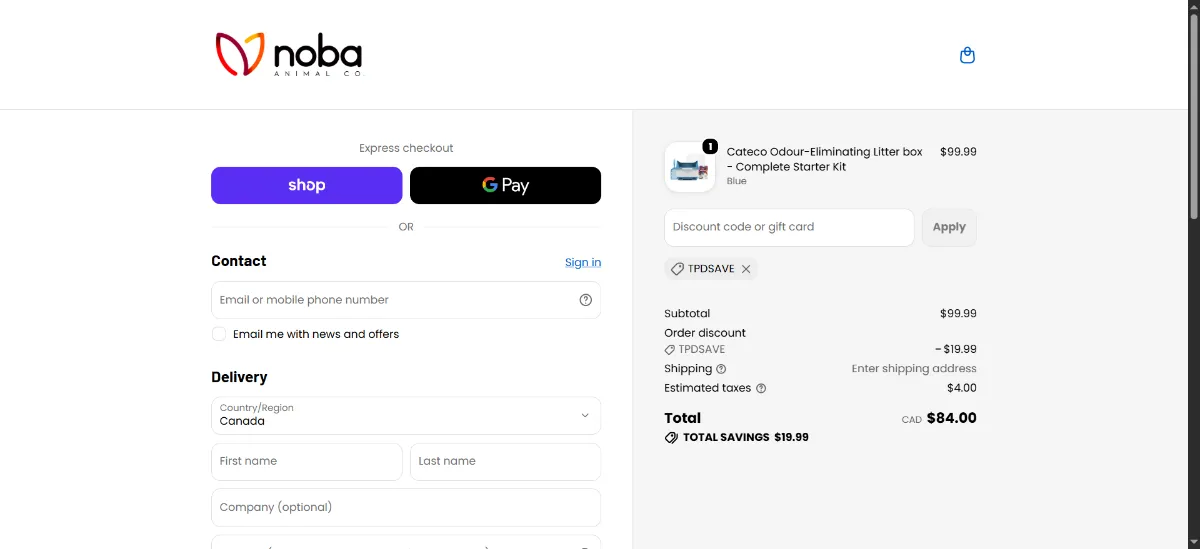Click the Cateco litter box product thumbnail

point(690,167)
